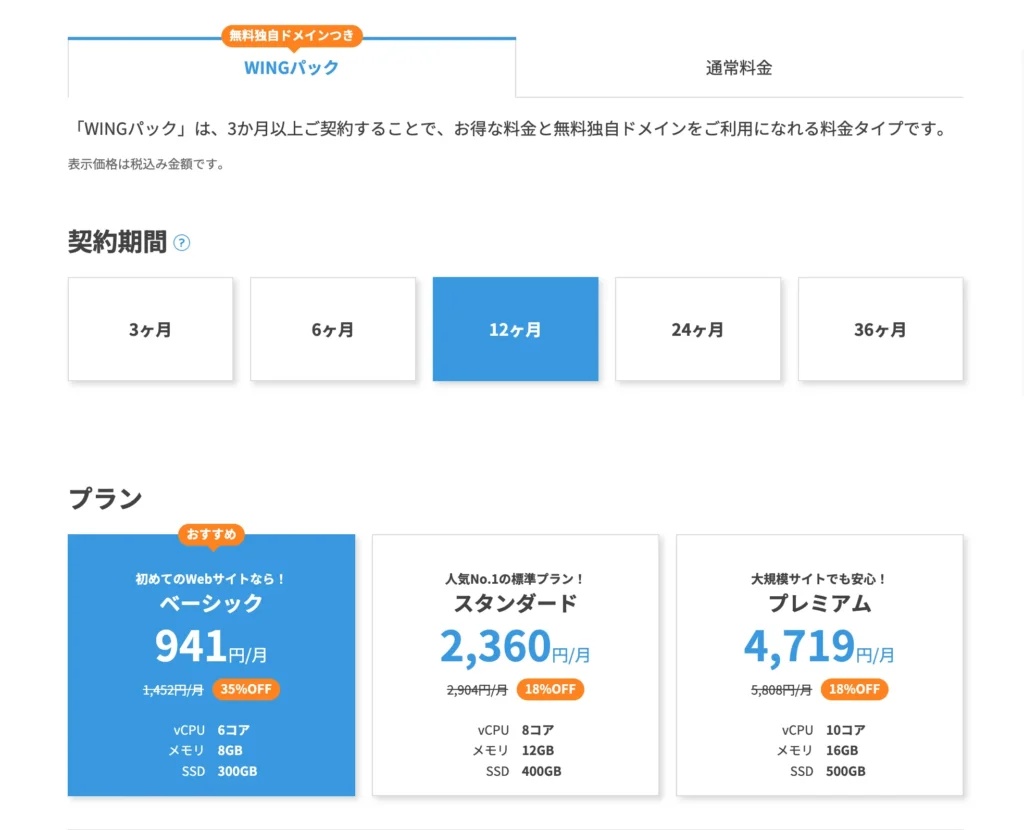Click the orange おすすめ badge
Screen dimensions: 1024x830
[211, 534]
